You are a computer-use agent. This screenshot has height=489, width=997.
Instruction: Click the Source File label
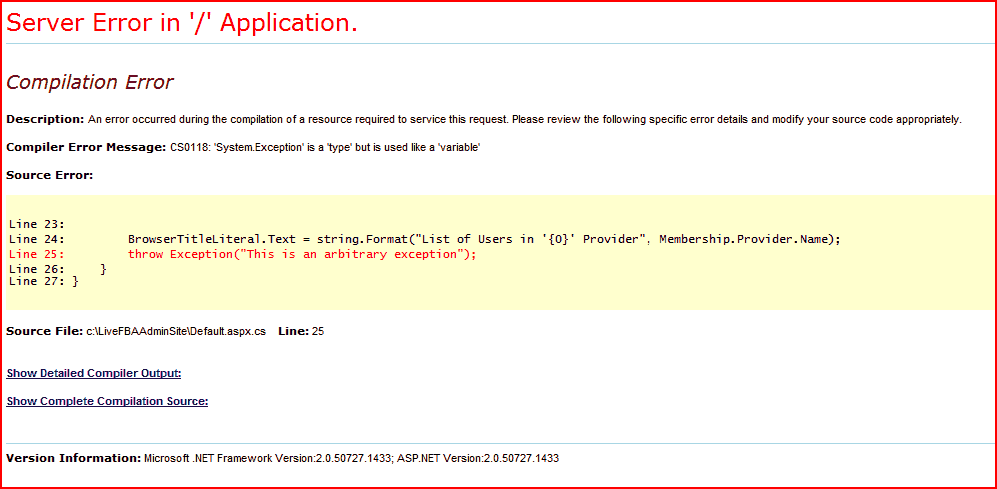(44, 331)
